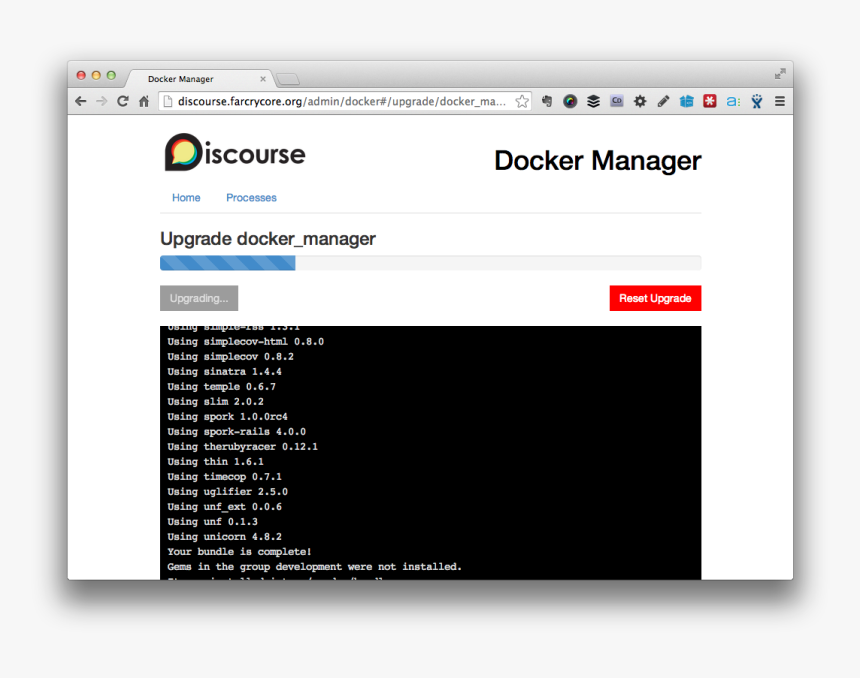This screenshot has width=860, height=678.
Task: Click log line 'Using temple 0.6.7'
Action: [222, 387]
